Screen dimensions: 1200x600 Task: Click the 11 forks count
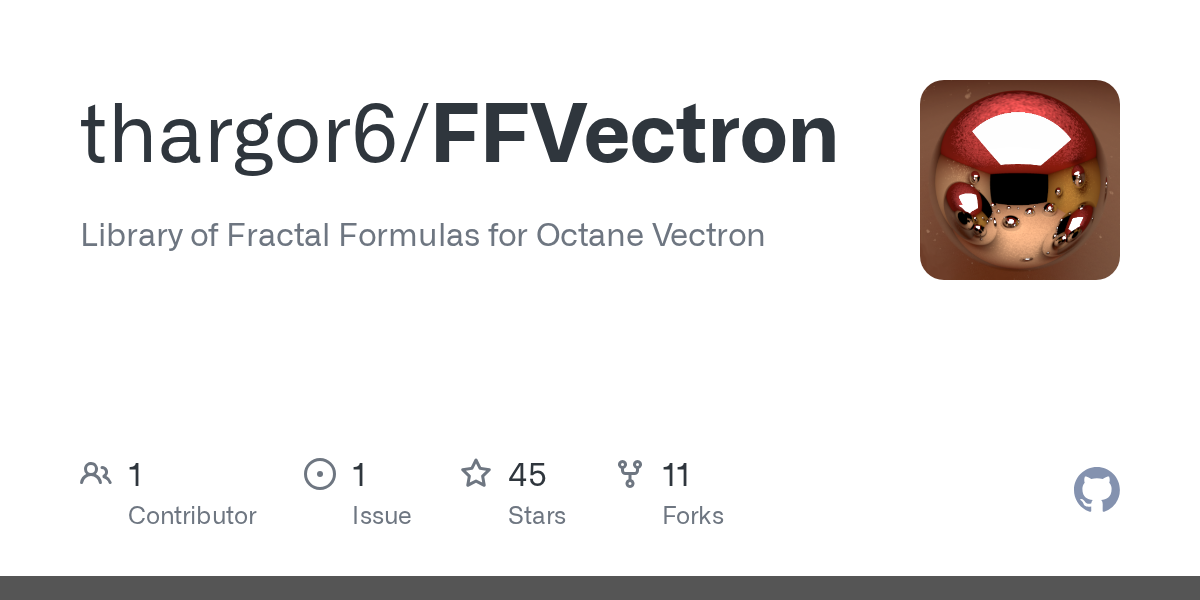[676, 475]
